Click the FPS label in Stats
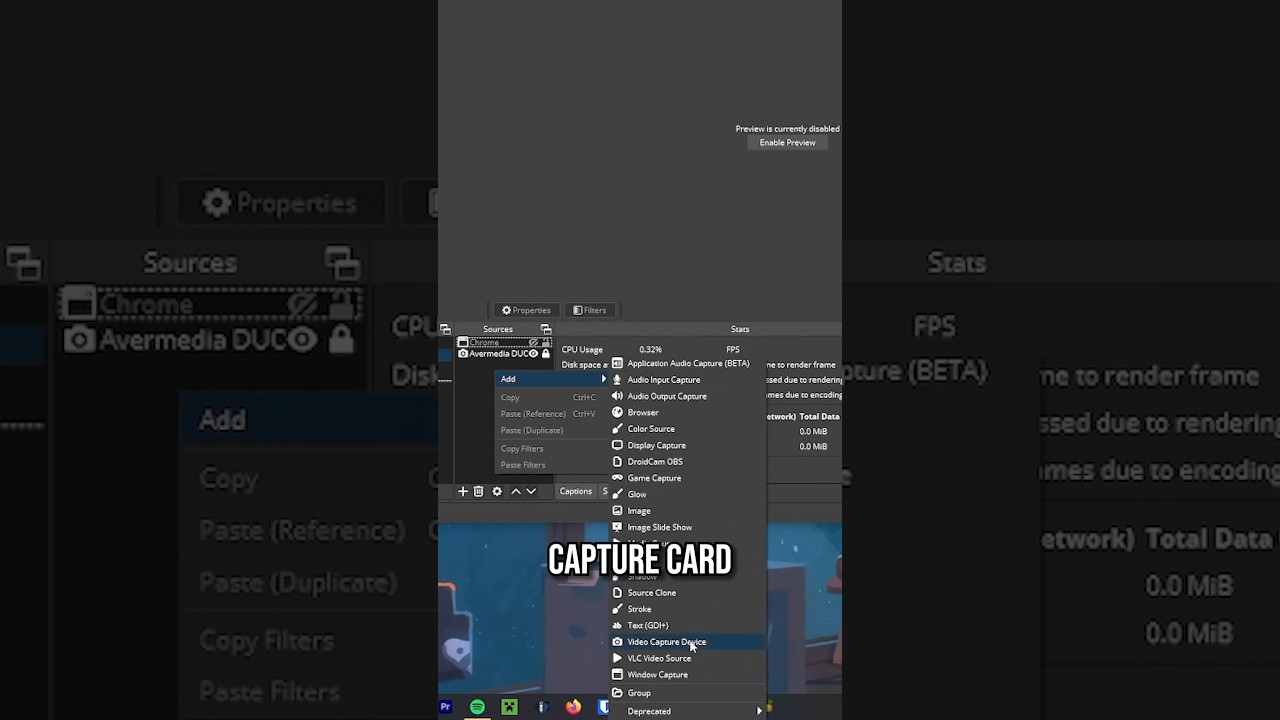Screen dimensions: 1280x720 point(733,350)
